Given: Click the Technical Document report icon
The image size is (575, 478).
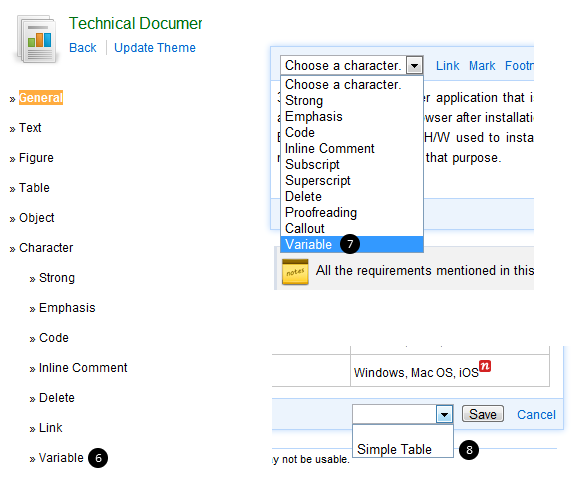Looking at the screenshot, I should pyautogui.click(x=37, y=39).
